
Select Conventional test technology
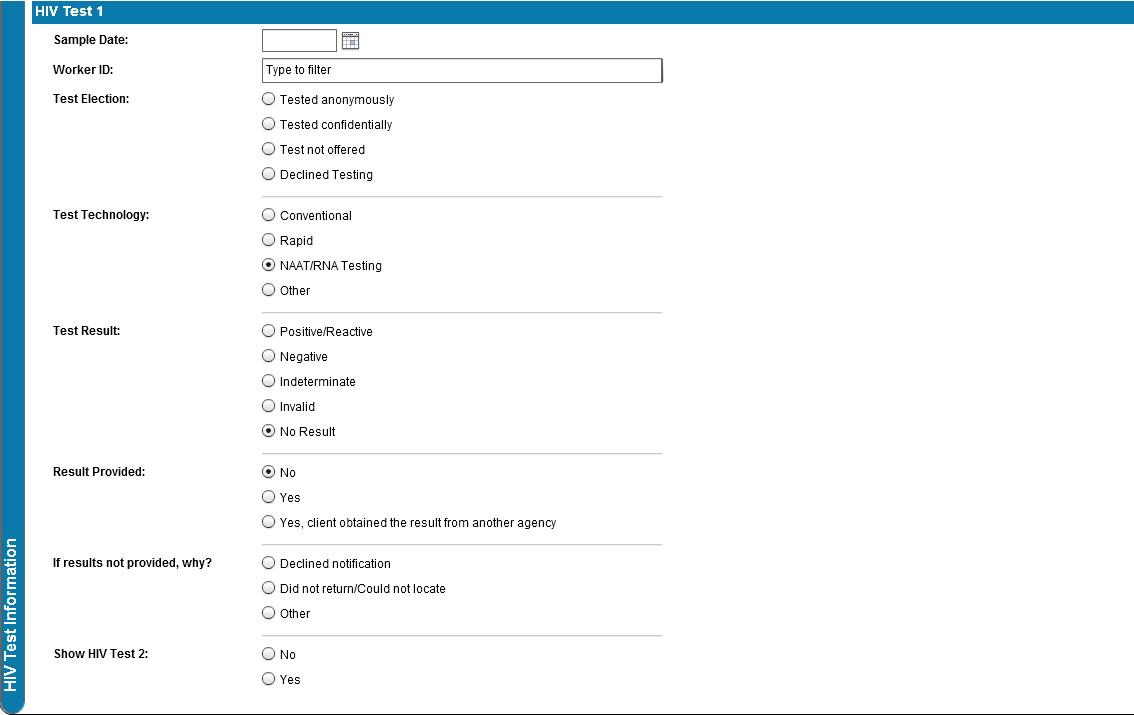[x=268, y=215]
